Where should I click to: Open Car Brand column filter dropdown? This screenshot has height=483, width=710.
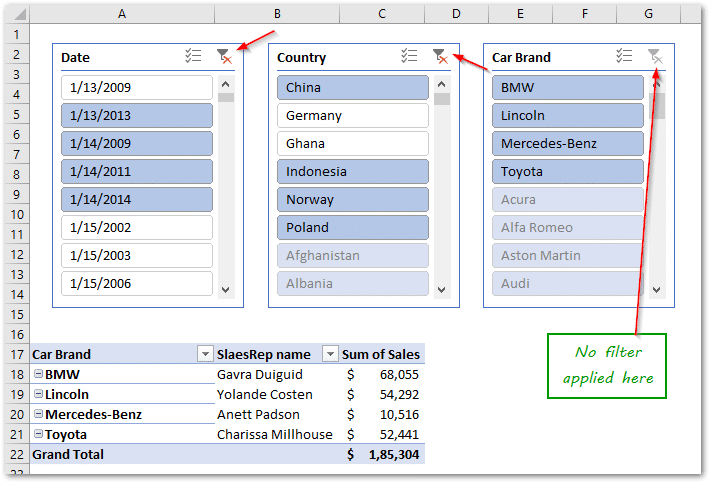(205, 354)
